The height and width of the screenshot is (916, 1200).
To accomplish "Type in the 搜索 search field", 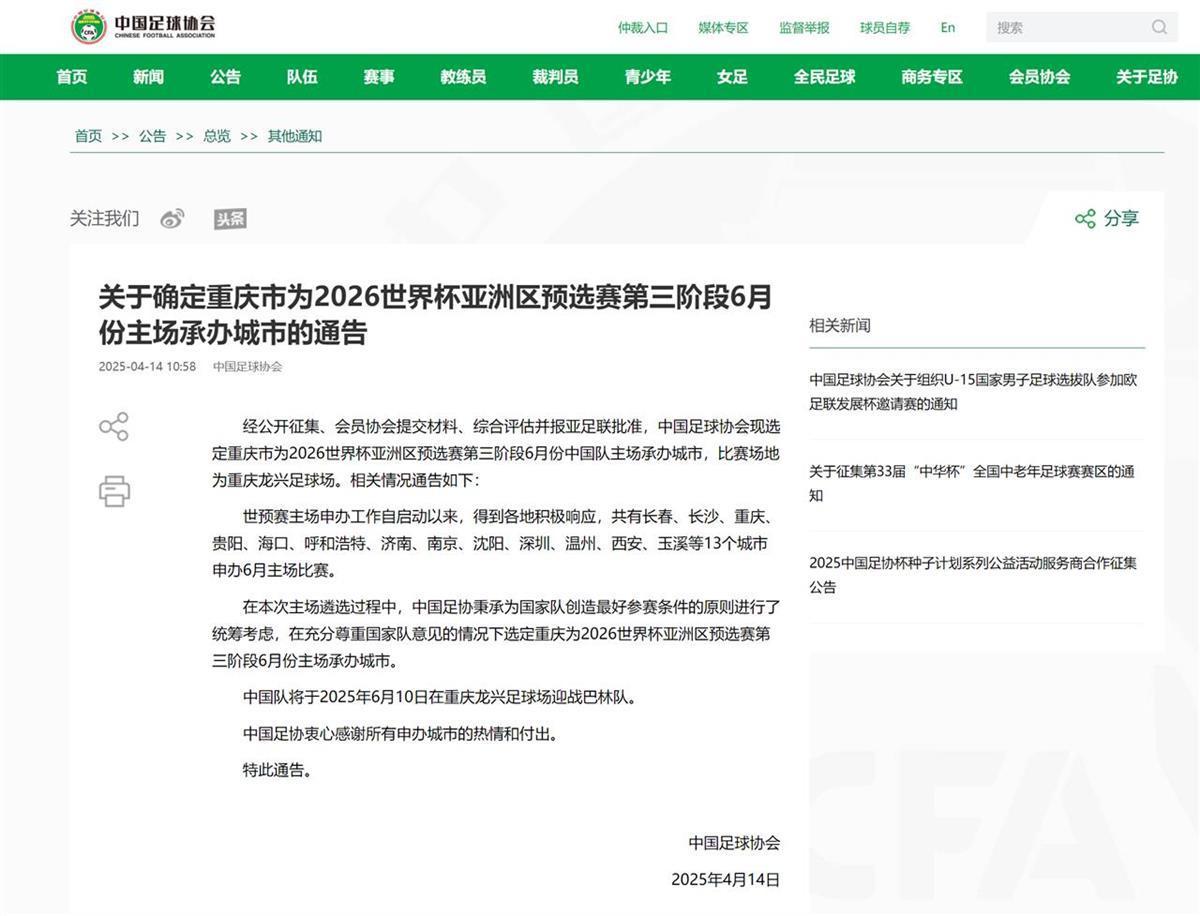I will (x=1065, y=27).
